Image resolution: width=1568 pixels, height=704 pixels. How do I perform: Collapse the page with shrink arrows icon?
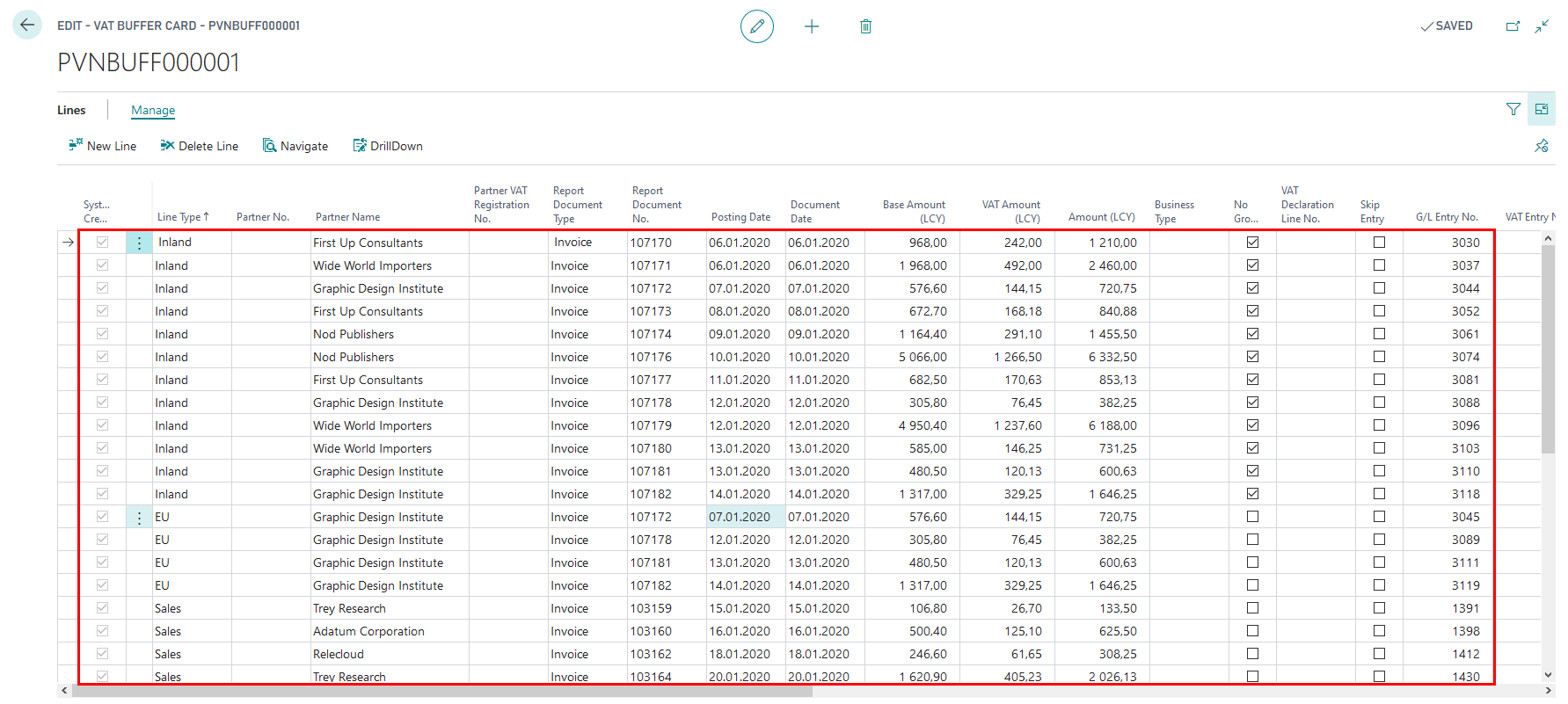pyautogui.click(x=1542, y=26)
